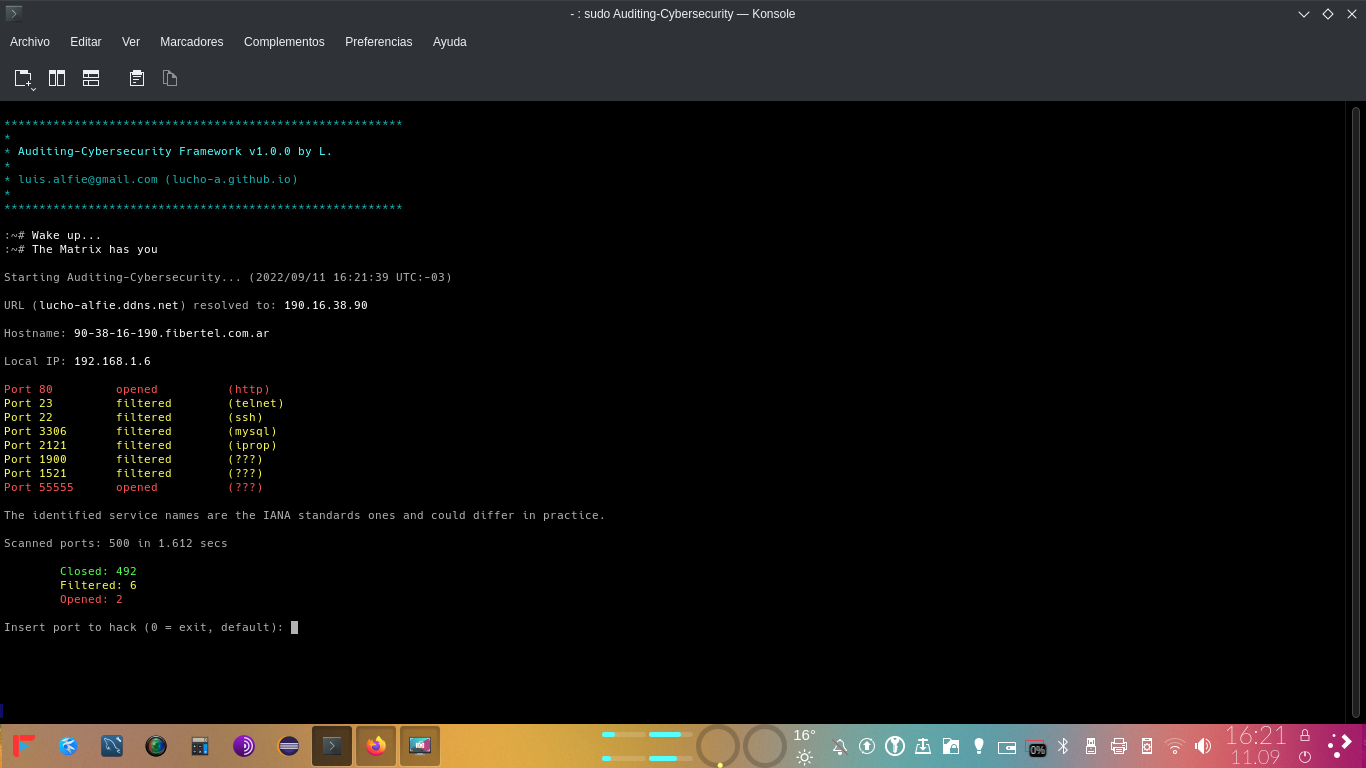Image resolution: width=1366 pixels, height=768 pixels.
Task: Select the split view top/bottom icon
Action: pos(91,78)
